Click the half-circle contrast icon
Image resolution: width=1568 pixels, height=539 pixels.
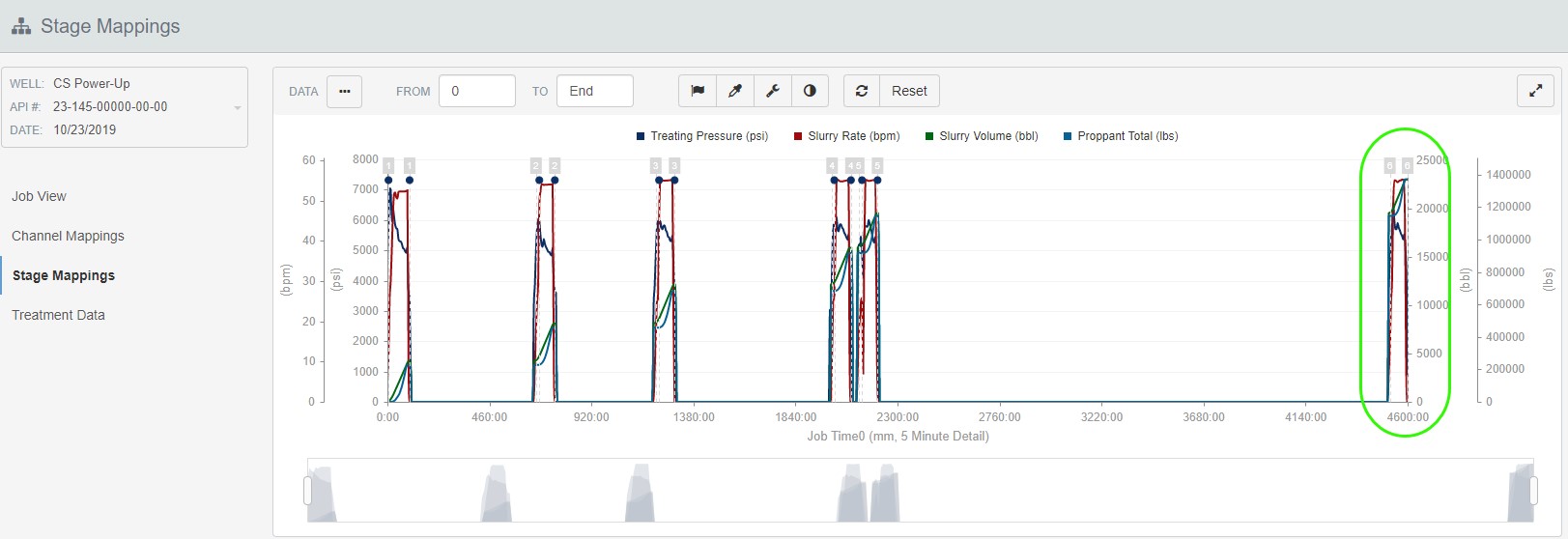[810, 91]
